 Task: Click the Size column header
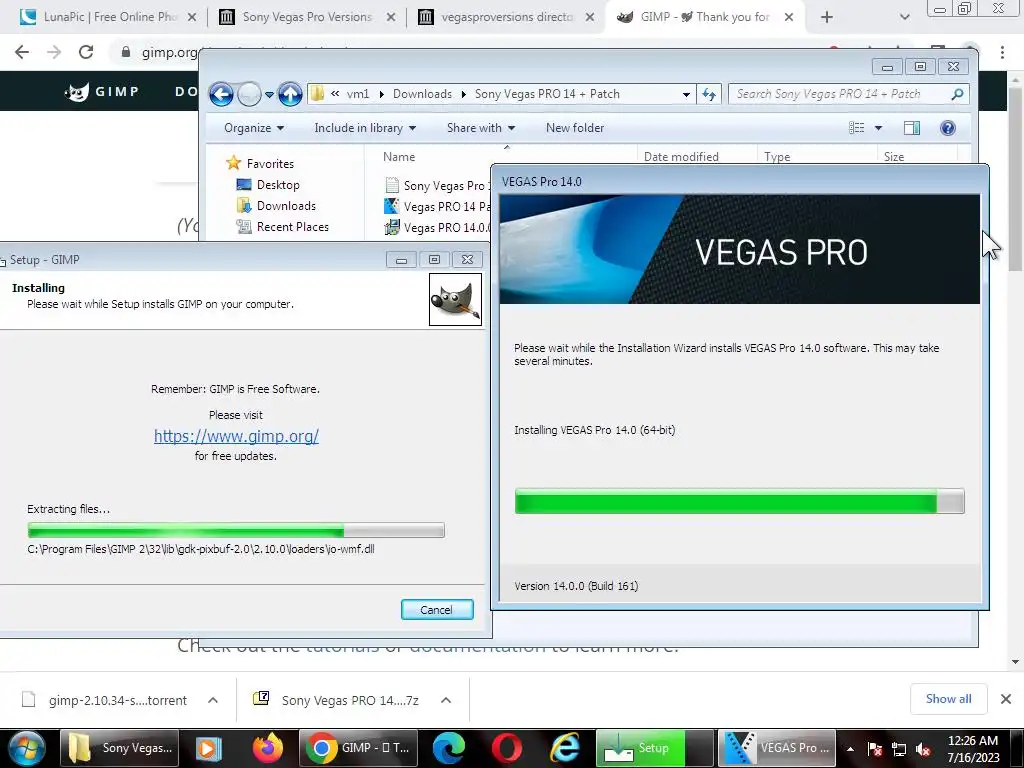tap(894, 157)
